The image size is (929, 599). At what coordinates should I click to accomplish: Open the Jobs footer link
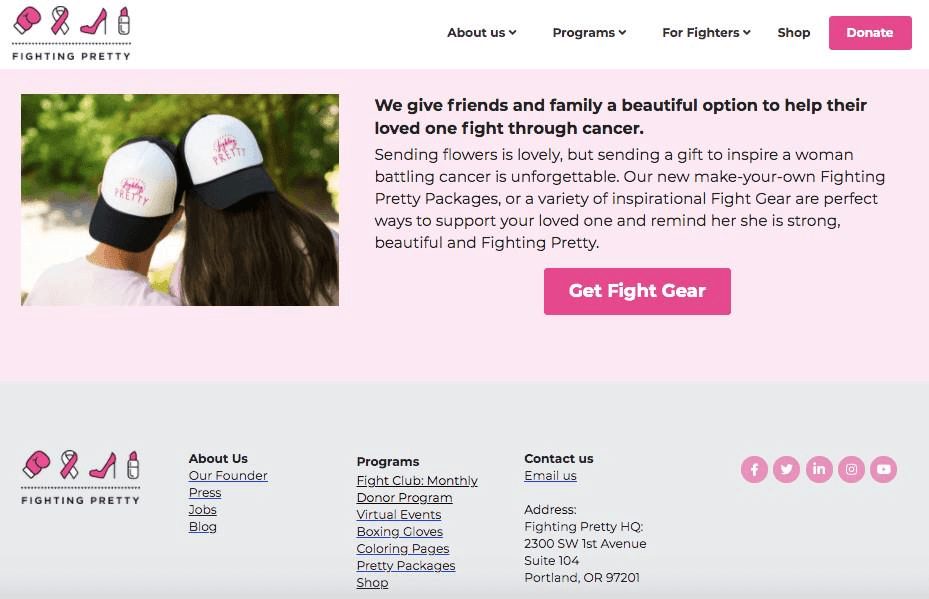click(203, 510)
